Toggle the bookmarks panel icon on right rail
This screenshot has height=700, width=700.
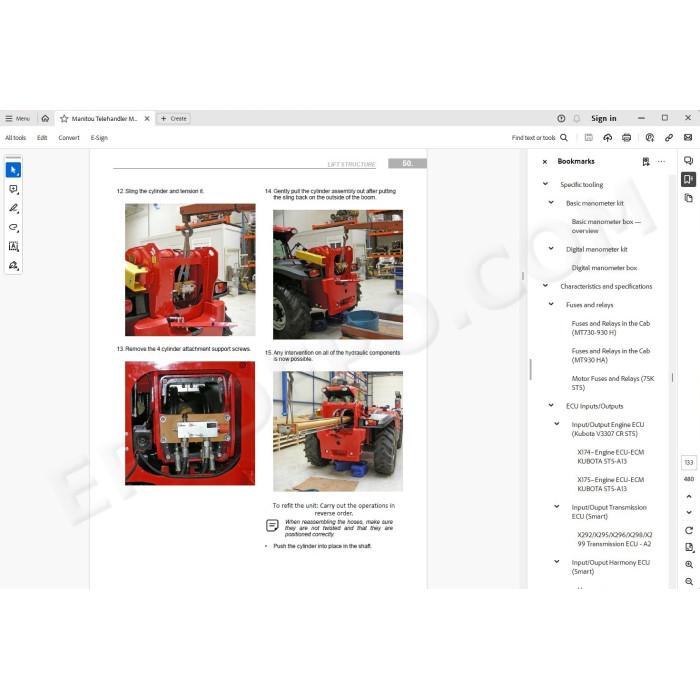tap(688, 179)
